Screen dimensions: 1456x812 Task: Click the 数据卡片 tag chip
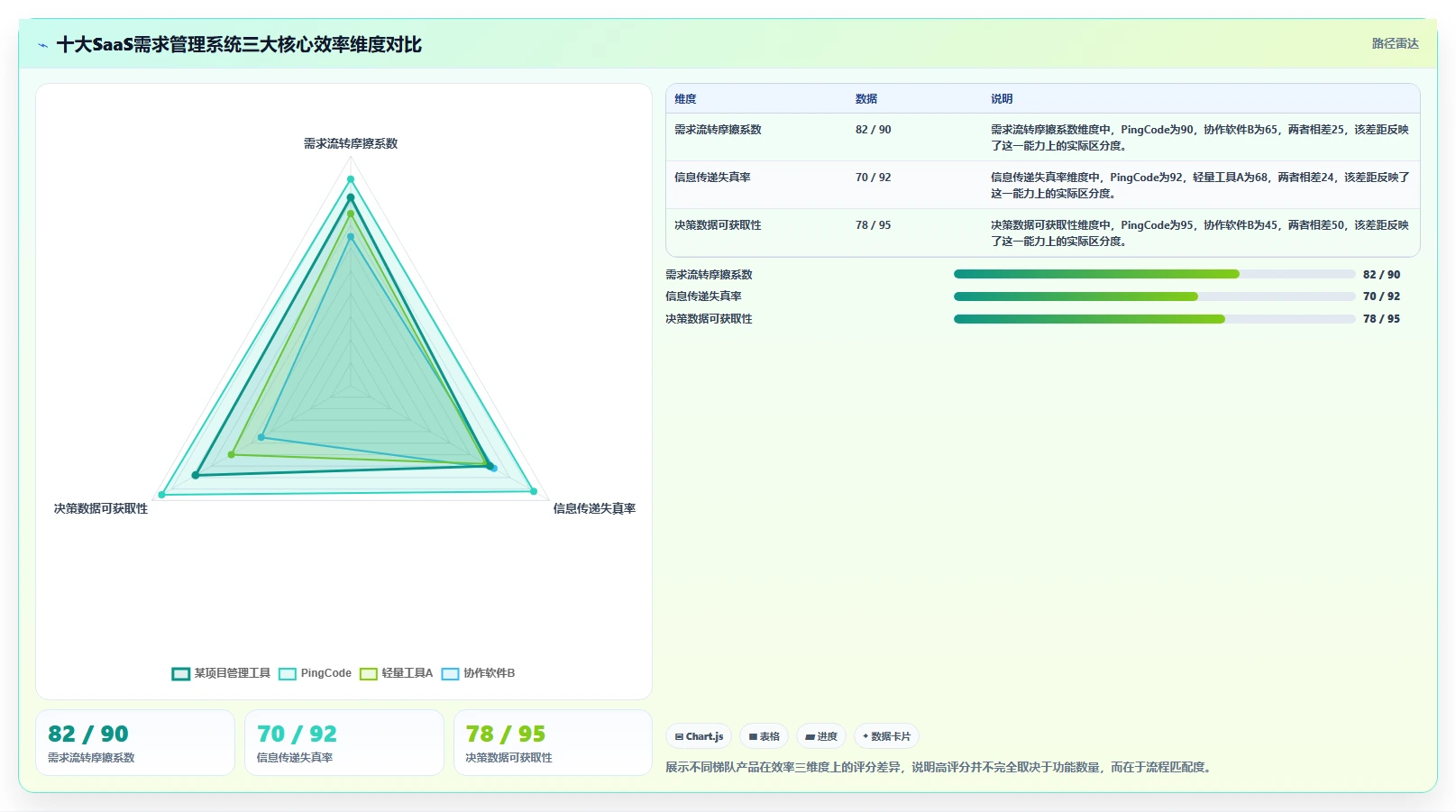click(886, 736)
